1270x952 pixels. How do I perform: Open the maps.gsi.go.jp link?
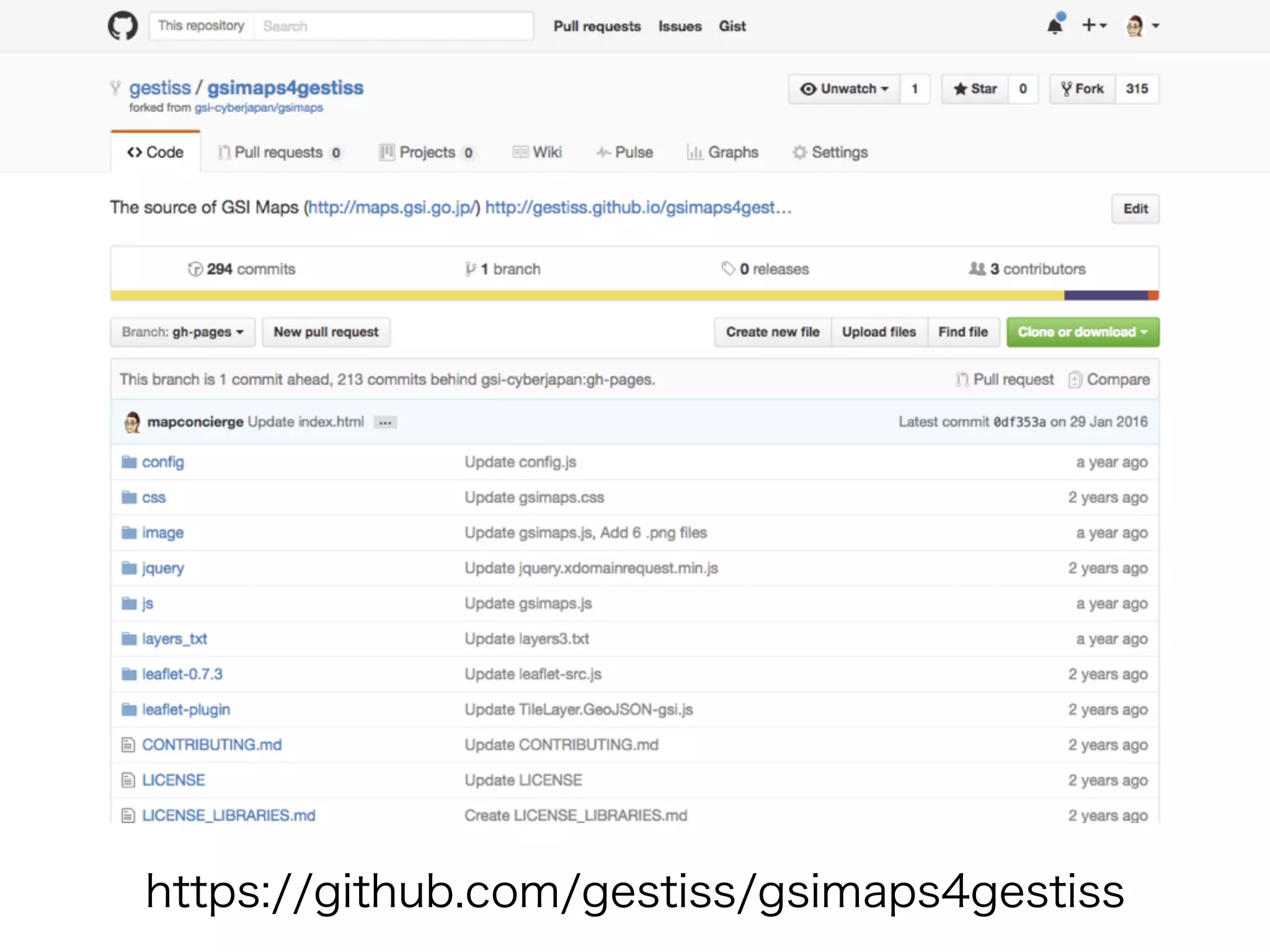[392, 208]
